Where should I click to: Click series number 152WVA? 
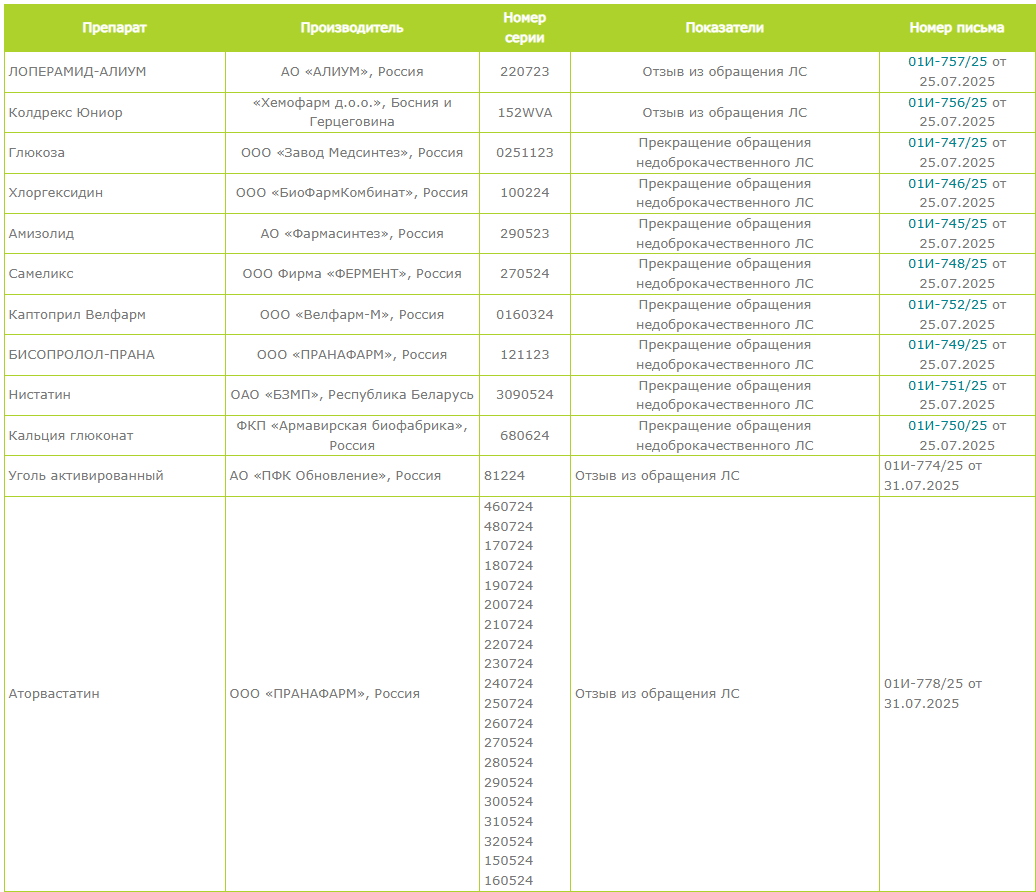(525, 112)
